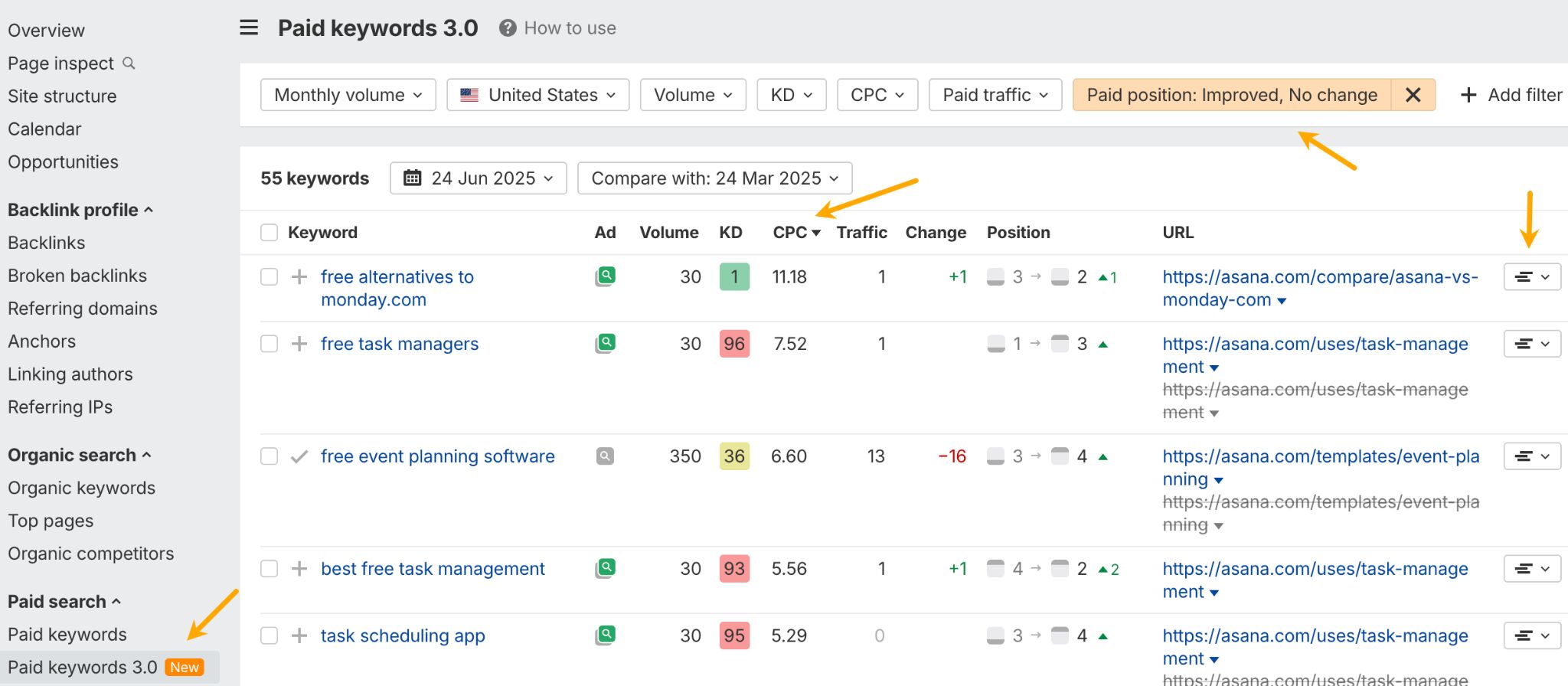1568x686 pixels.
Task: Open SERP options for free event planning software
Action: click(1532, 456)
